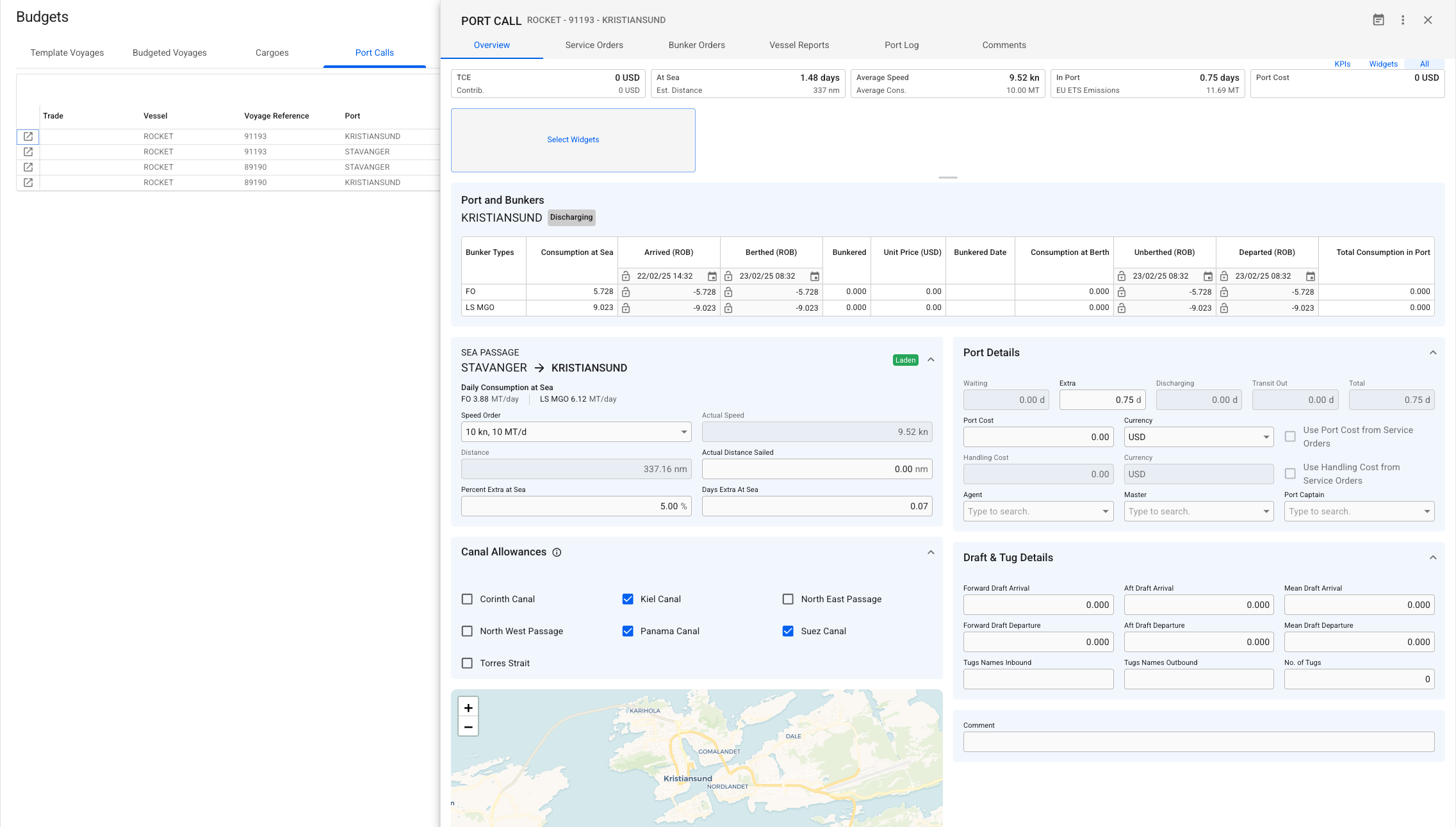Collapse the Port Details section

pyautogui.click(x=1433, y=353)
